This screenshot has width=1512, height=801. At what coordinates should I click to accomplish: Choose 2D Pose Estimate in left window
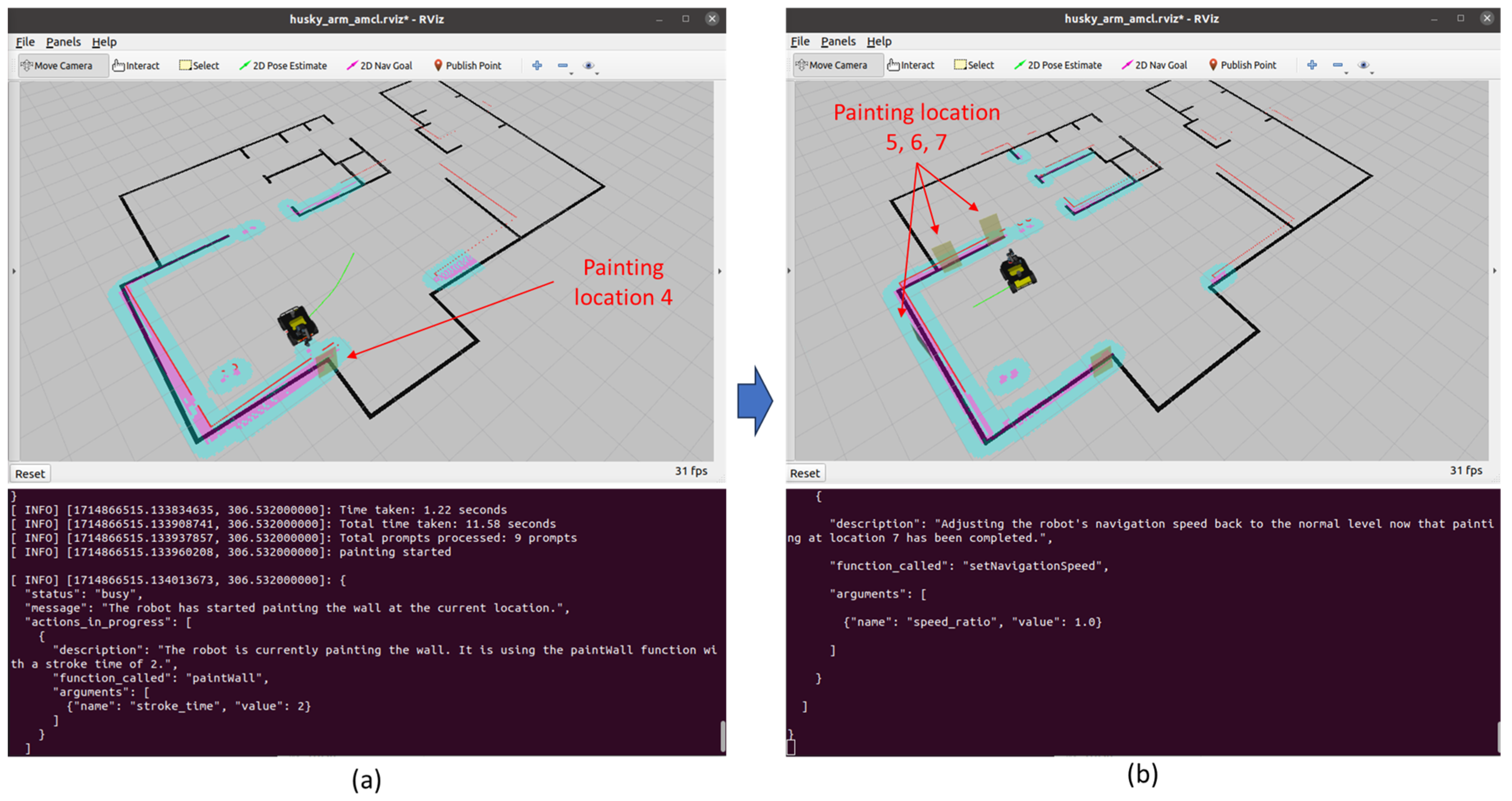[x=284, y=66]
